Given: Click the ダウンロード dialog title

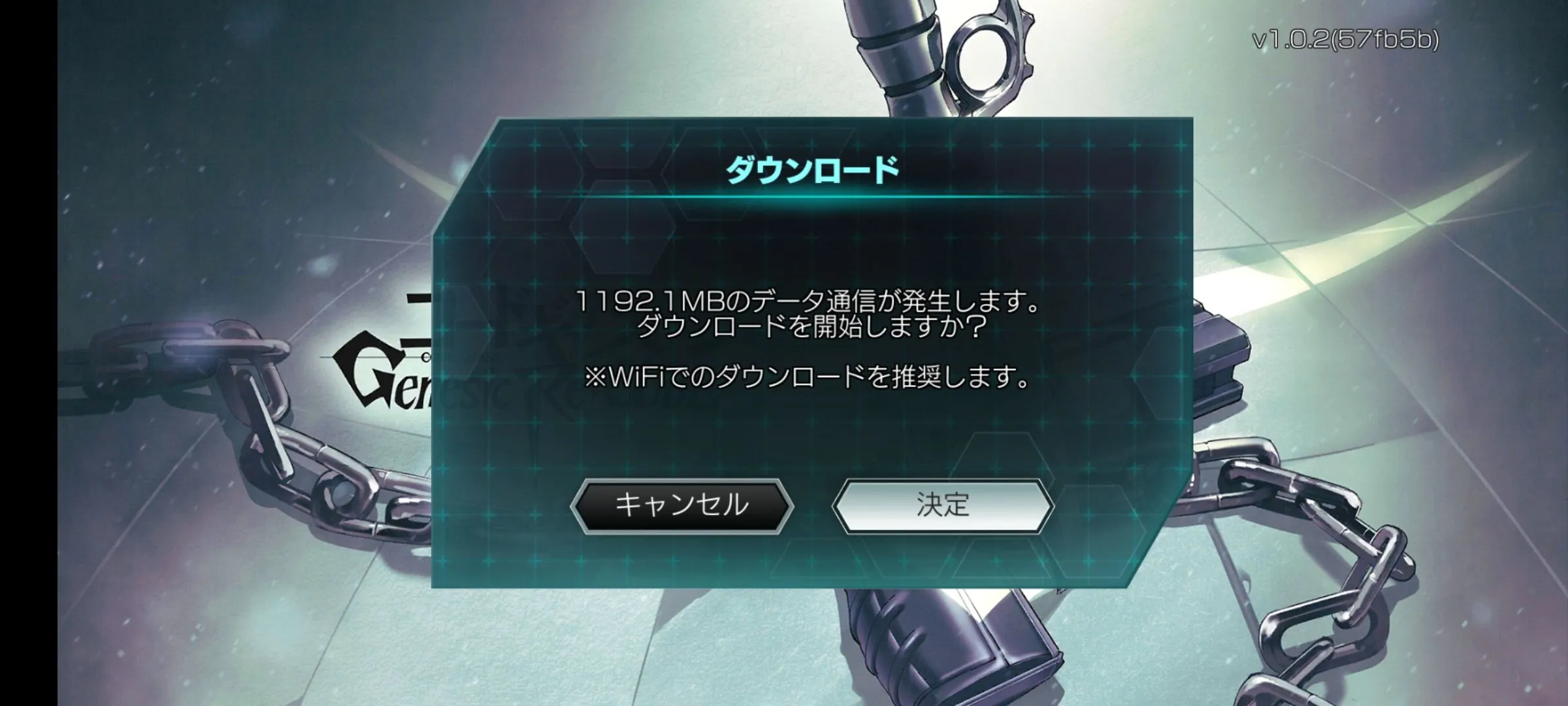Looking at the screenshot, I should click(813, 170).
